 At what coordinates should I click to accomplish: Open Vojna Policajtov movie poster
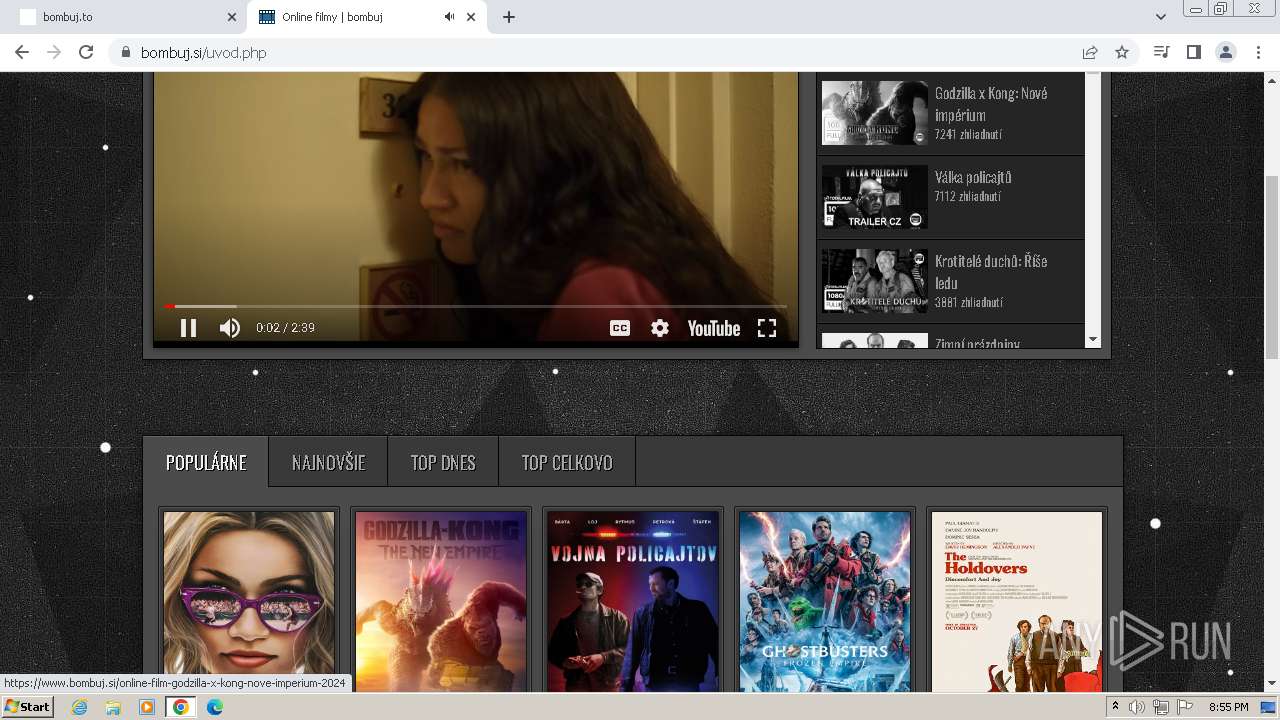633,601
